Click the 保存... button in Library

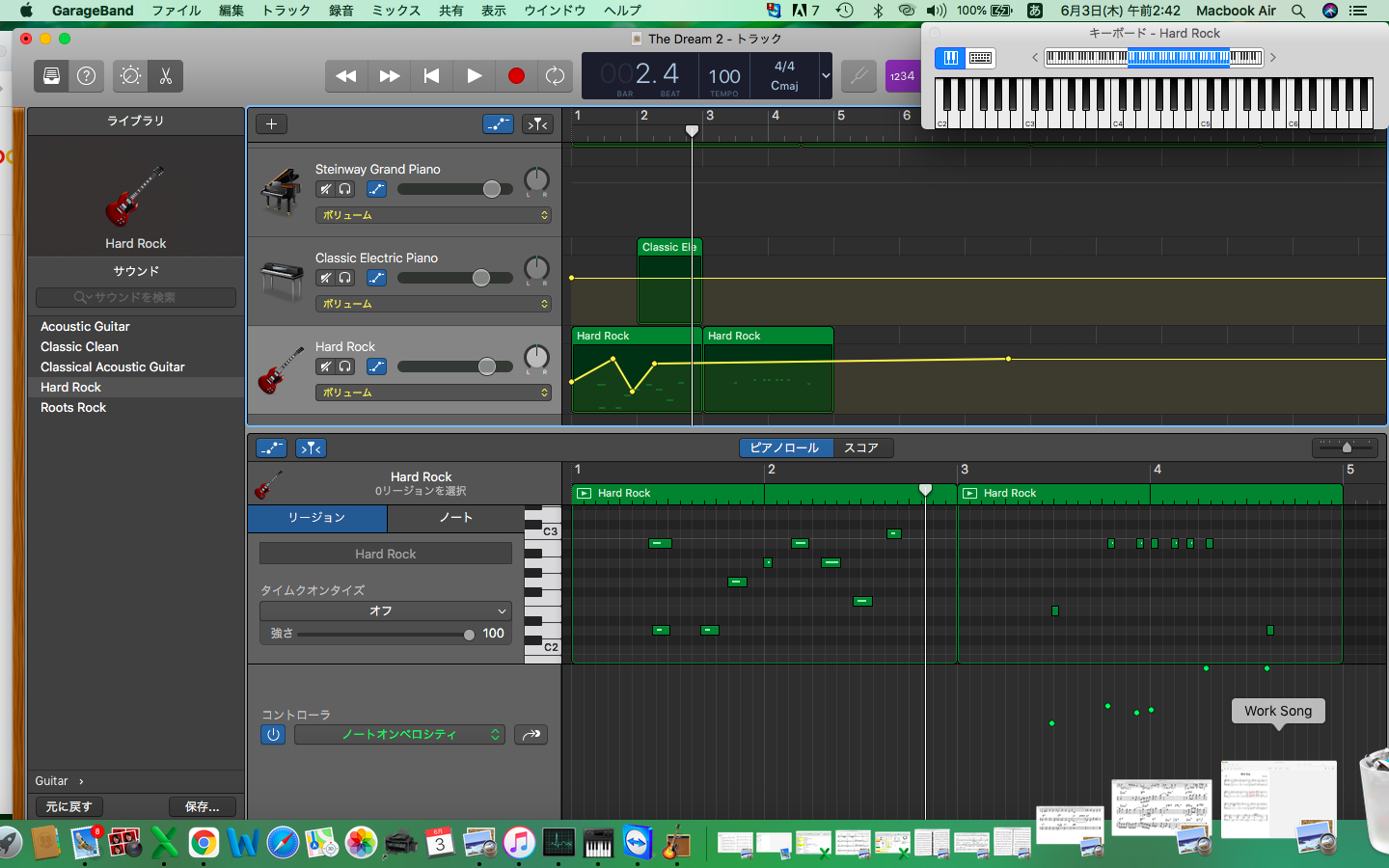coord(202,806)
